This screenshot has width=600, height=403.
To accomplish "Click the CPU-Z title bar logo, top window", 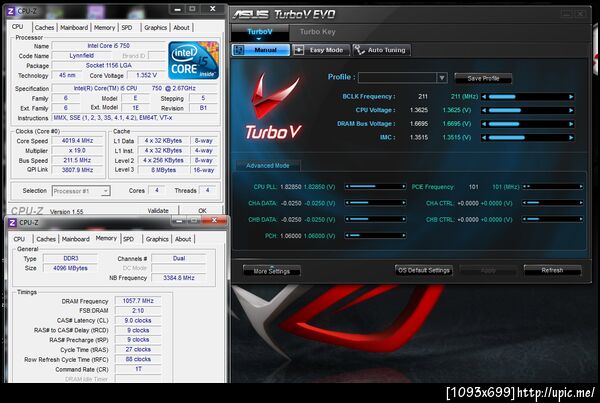I will click(11, 11).
